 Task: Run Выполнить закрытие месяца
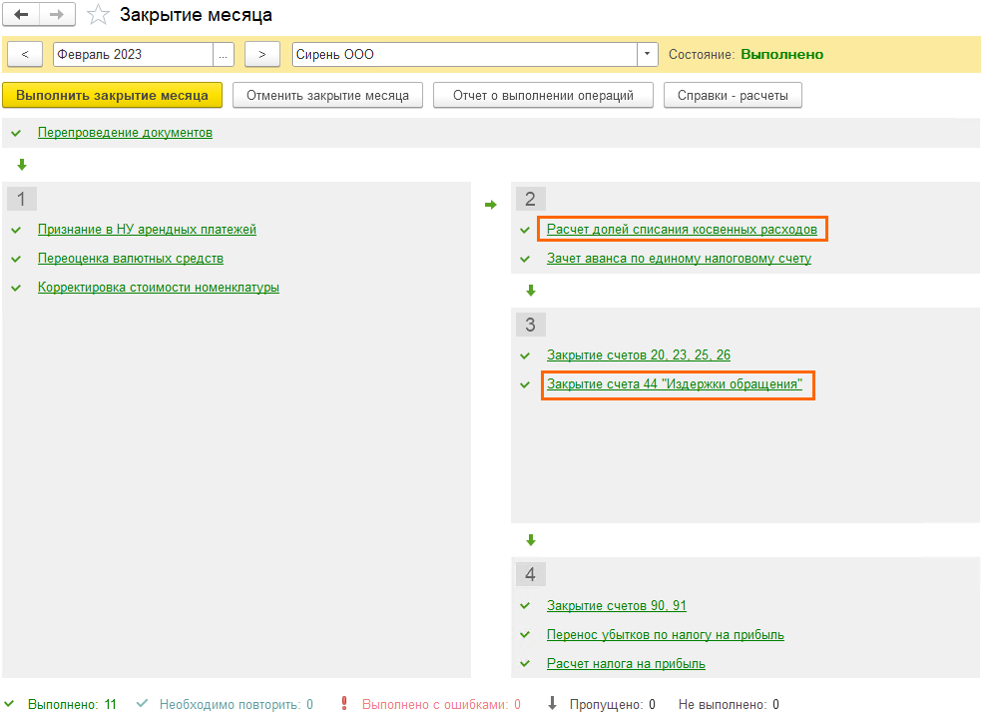point(112,95)
